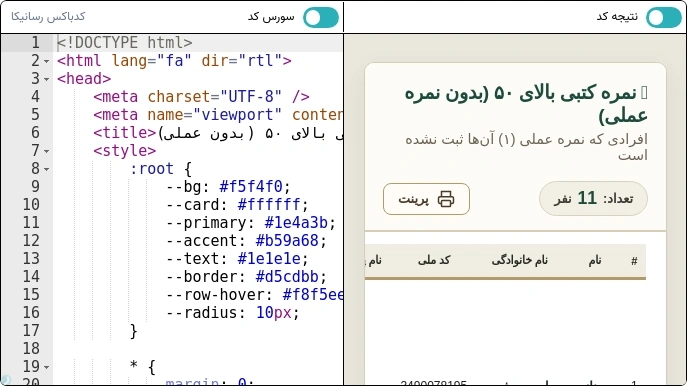Click the --accent: #b59a68 code line
This screenshot has width=687, height=386.
click(x=246, y=241)
